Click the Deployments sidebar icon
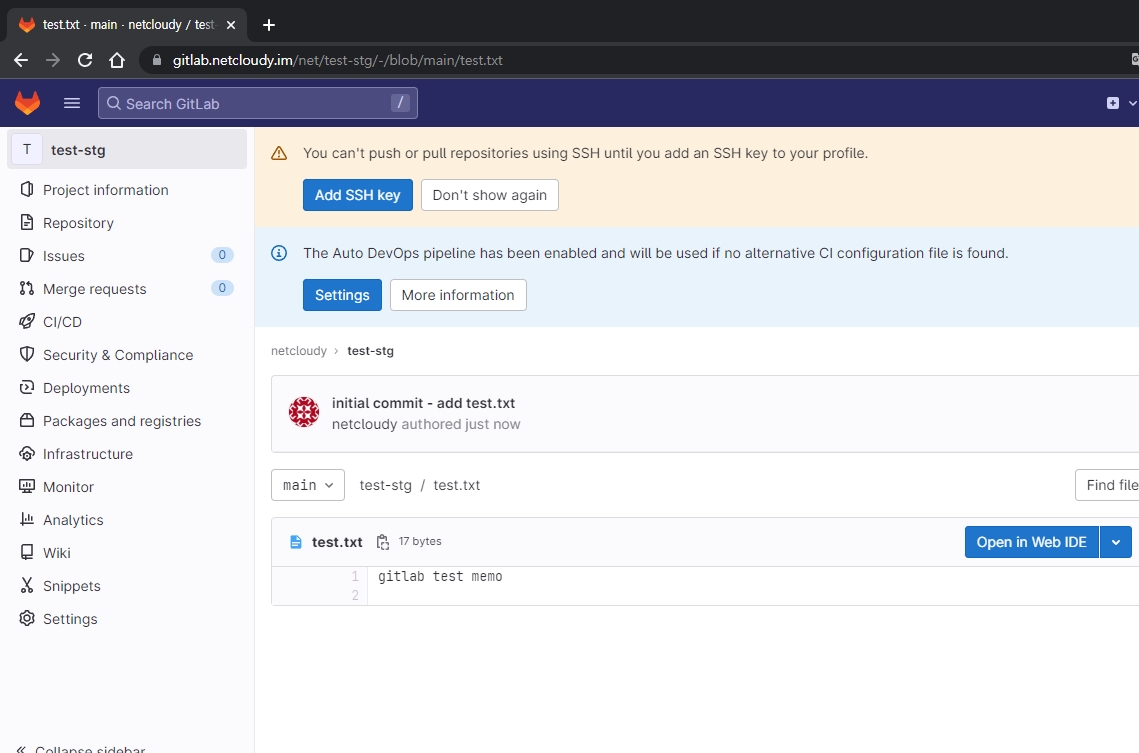Image resolution: width=1139 pixels, height=753 pixels. pos(27,388)
